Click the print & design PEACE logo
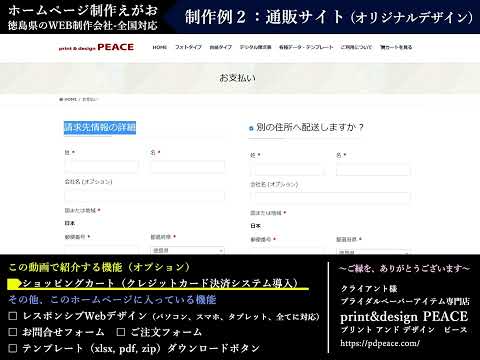480x360 pixels. pyautogui.click(x=96, y=47)
